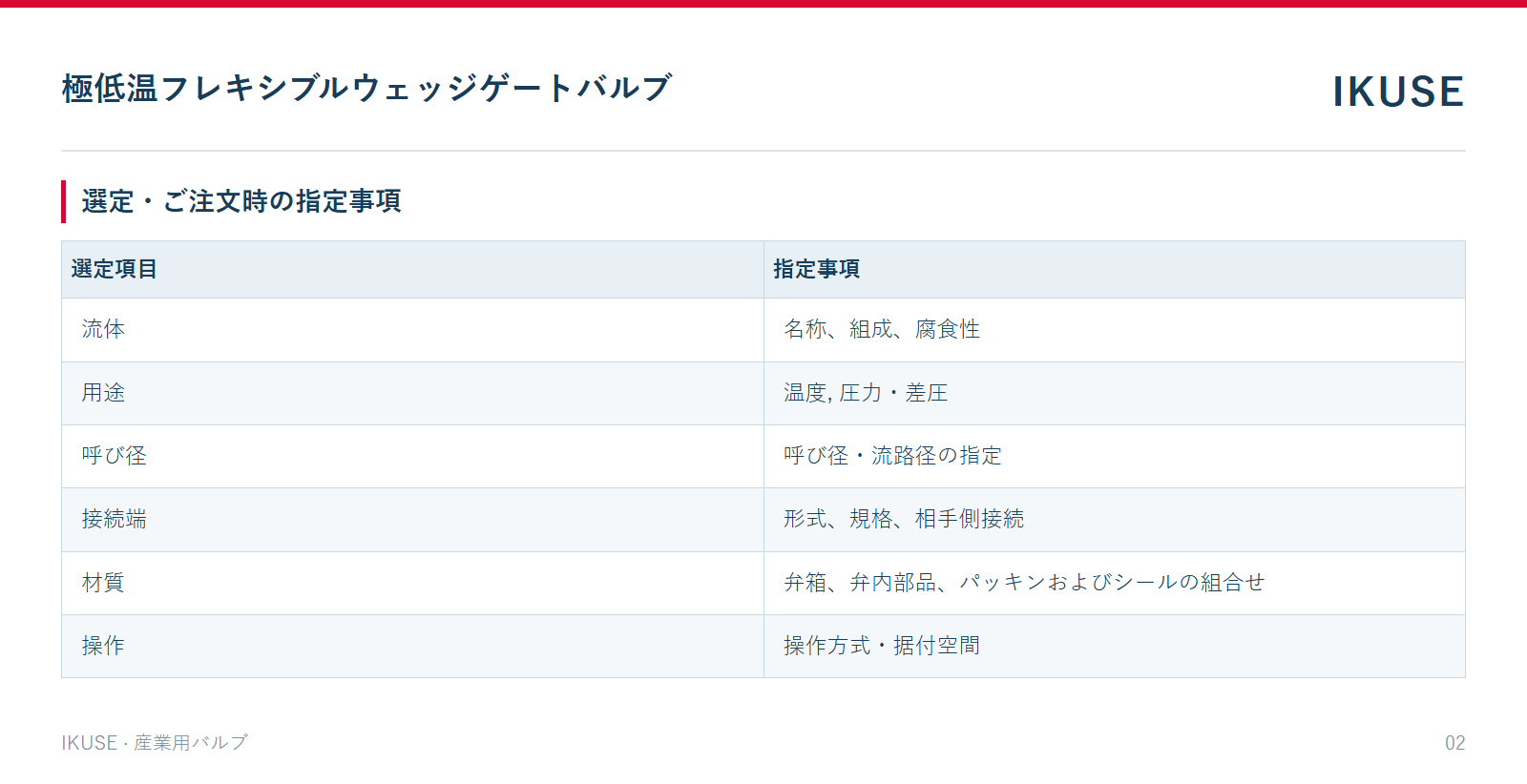This screenshot has height=784, width=1527.
Task: Select the 弁箱、弁内部品 packing and seal cell
Action: tap(1115, 583)
